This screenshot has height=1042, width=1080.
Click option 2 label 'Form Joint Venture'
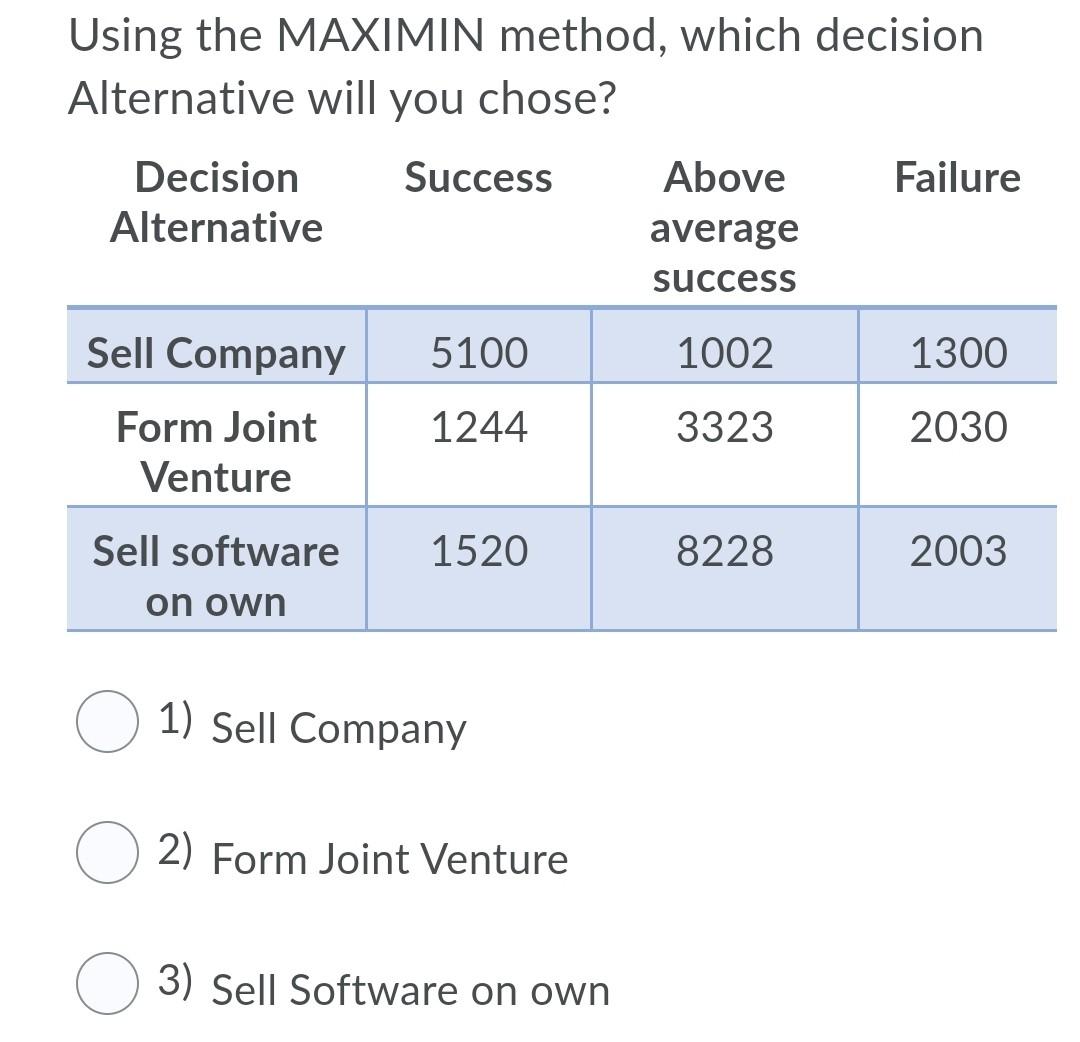(390, 858)
